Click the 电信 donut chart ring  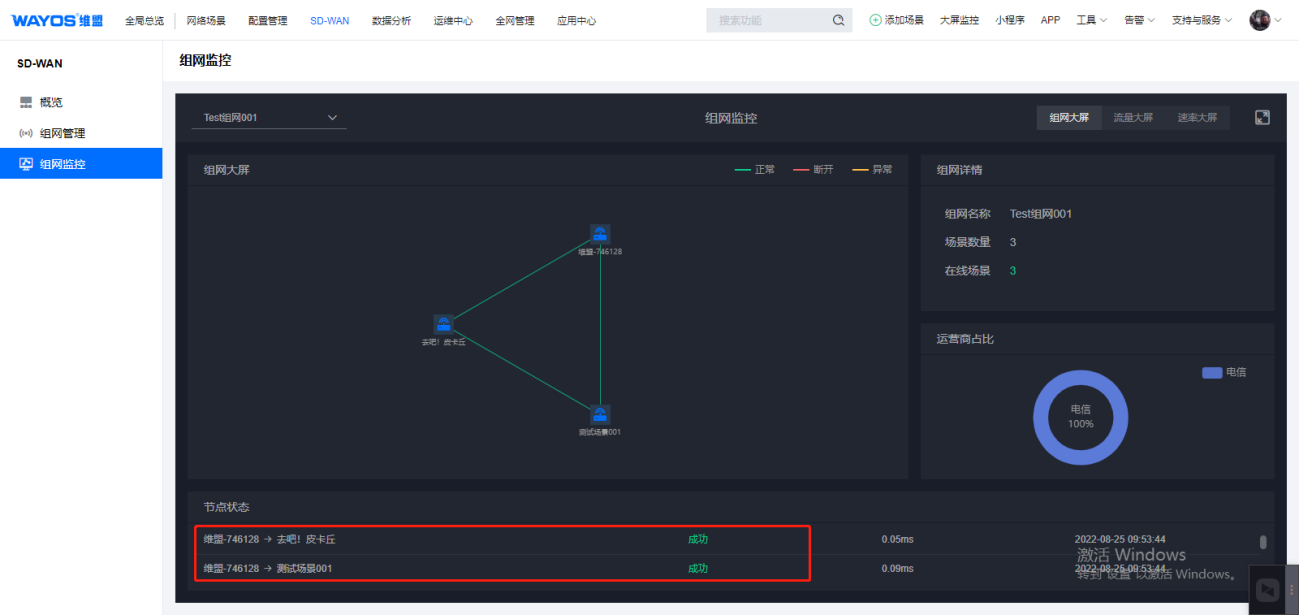tap(1080, 417)
